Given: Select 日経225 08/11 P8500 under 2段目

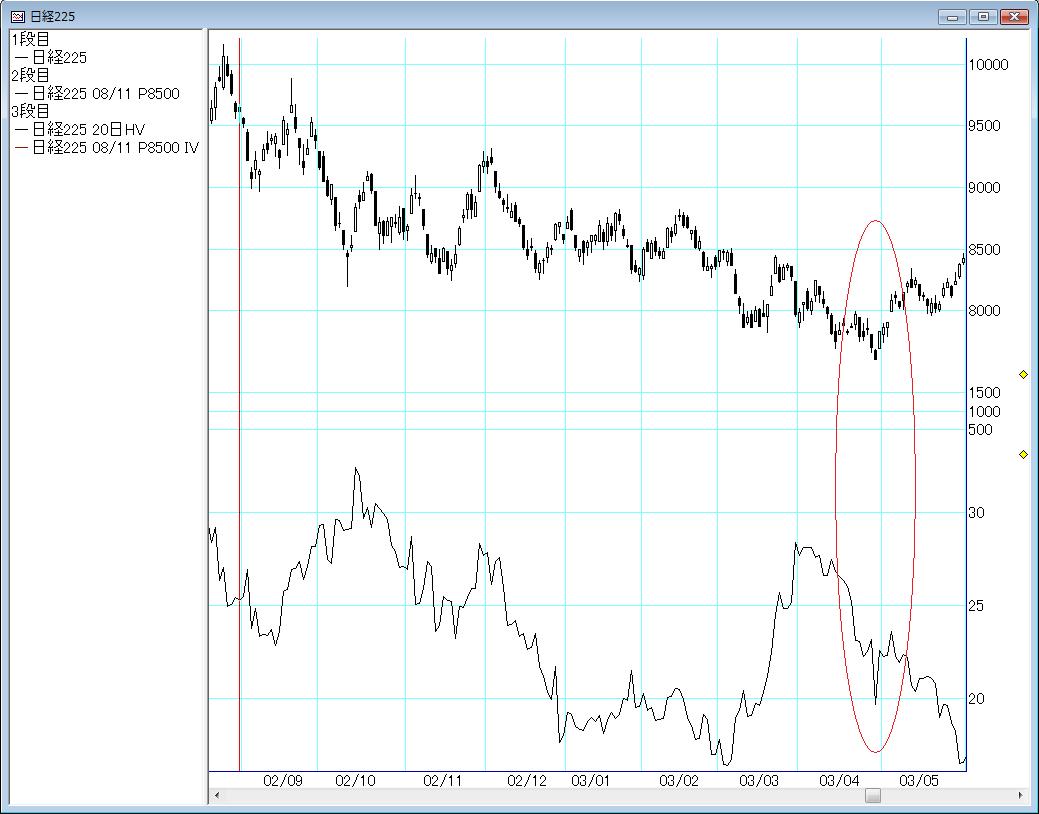Looking at the screenshot, I should point(105,94).
